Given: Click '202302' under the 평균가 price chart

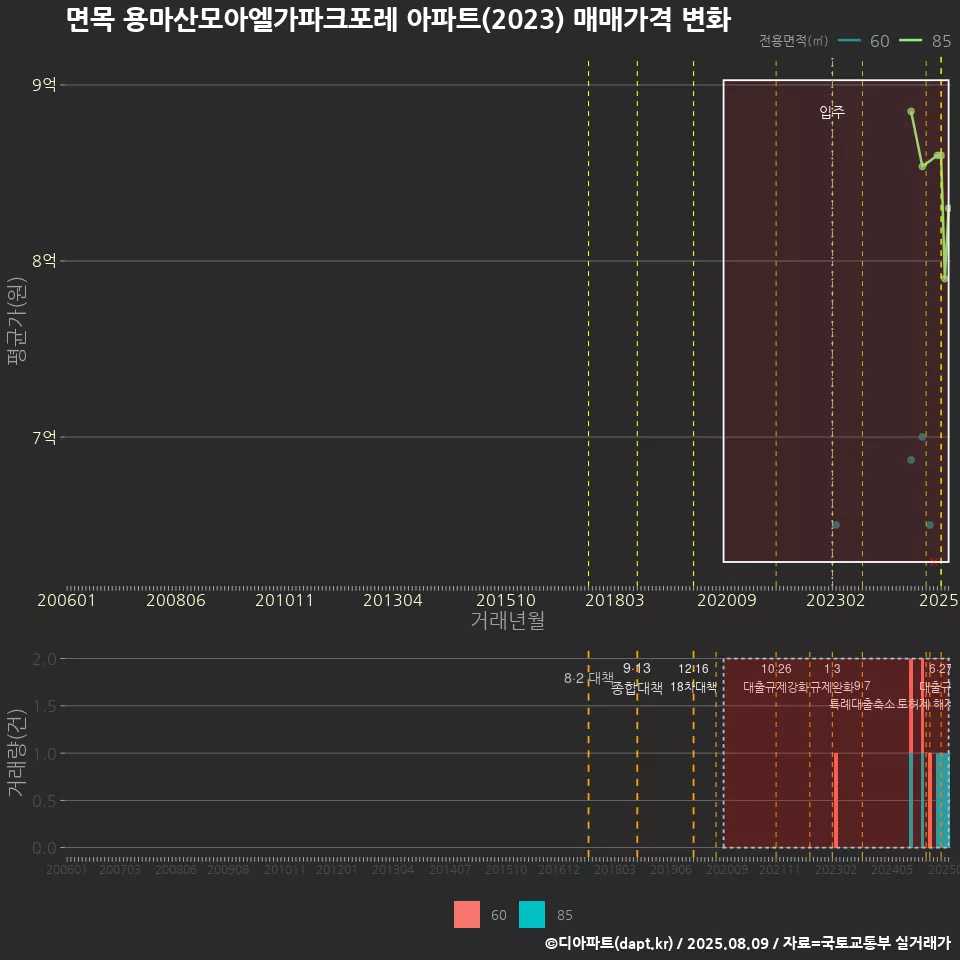Looking at the screenshot, I should coord(836,601).
